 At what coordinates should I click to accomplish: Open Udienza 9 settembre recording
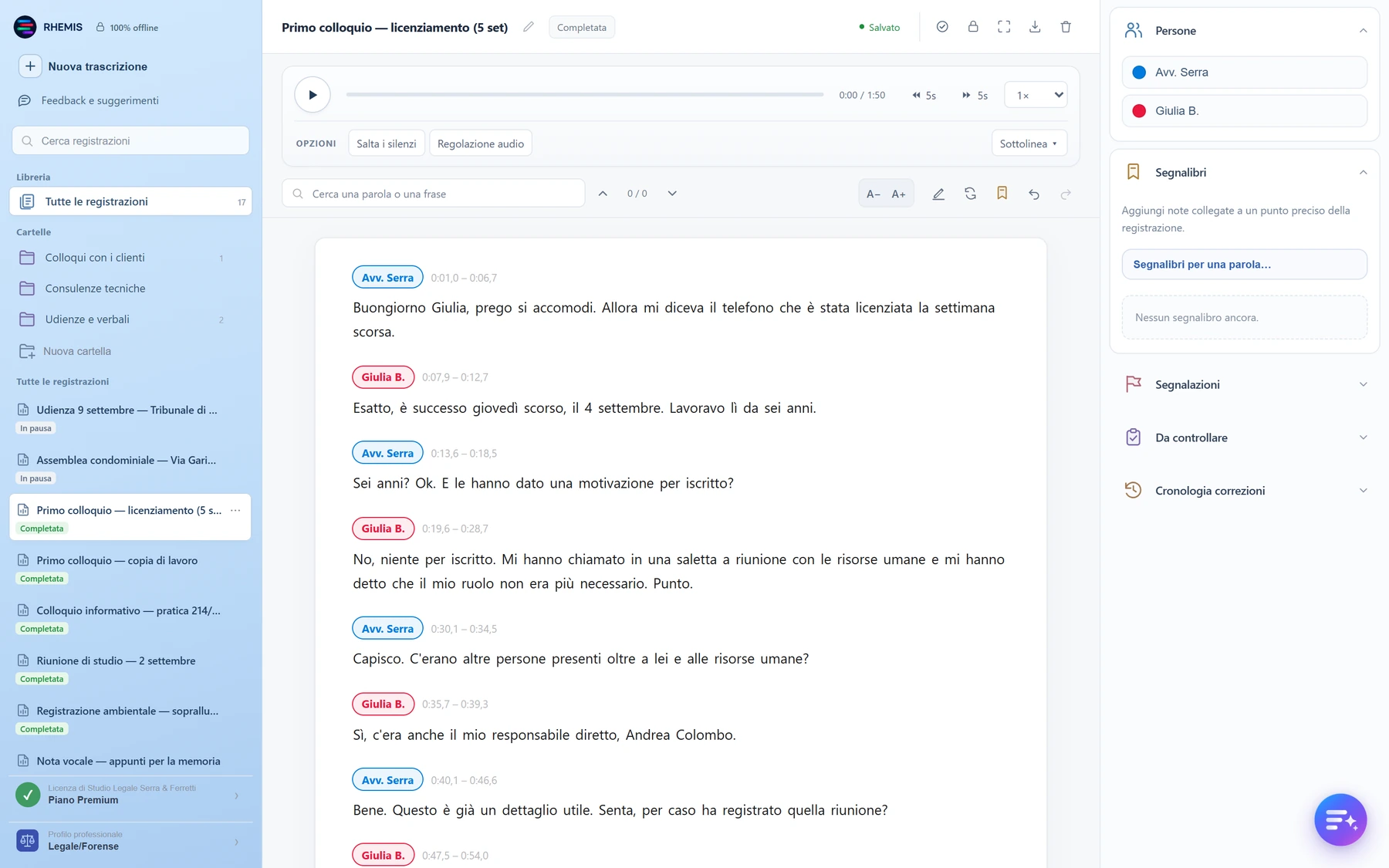130,417
